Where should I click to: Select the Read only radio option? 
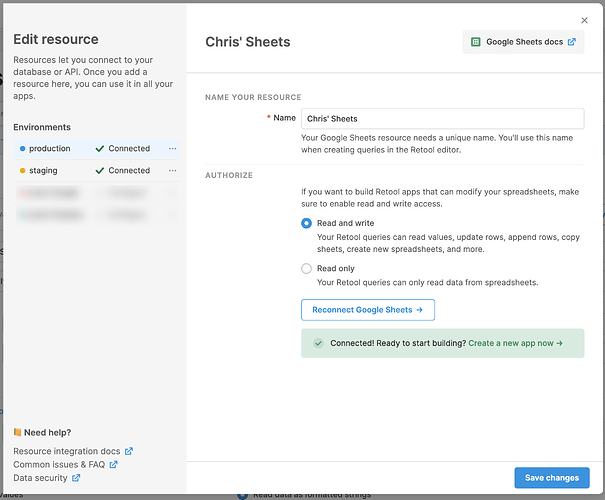pyautogui.click(x=306, y=269)
